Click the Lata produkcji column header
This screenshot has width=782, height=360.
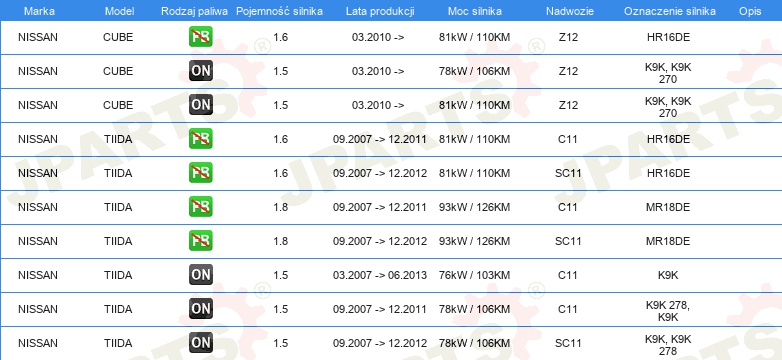coord(380,11)
